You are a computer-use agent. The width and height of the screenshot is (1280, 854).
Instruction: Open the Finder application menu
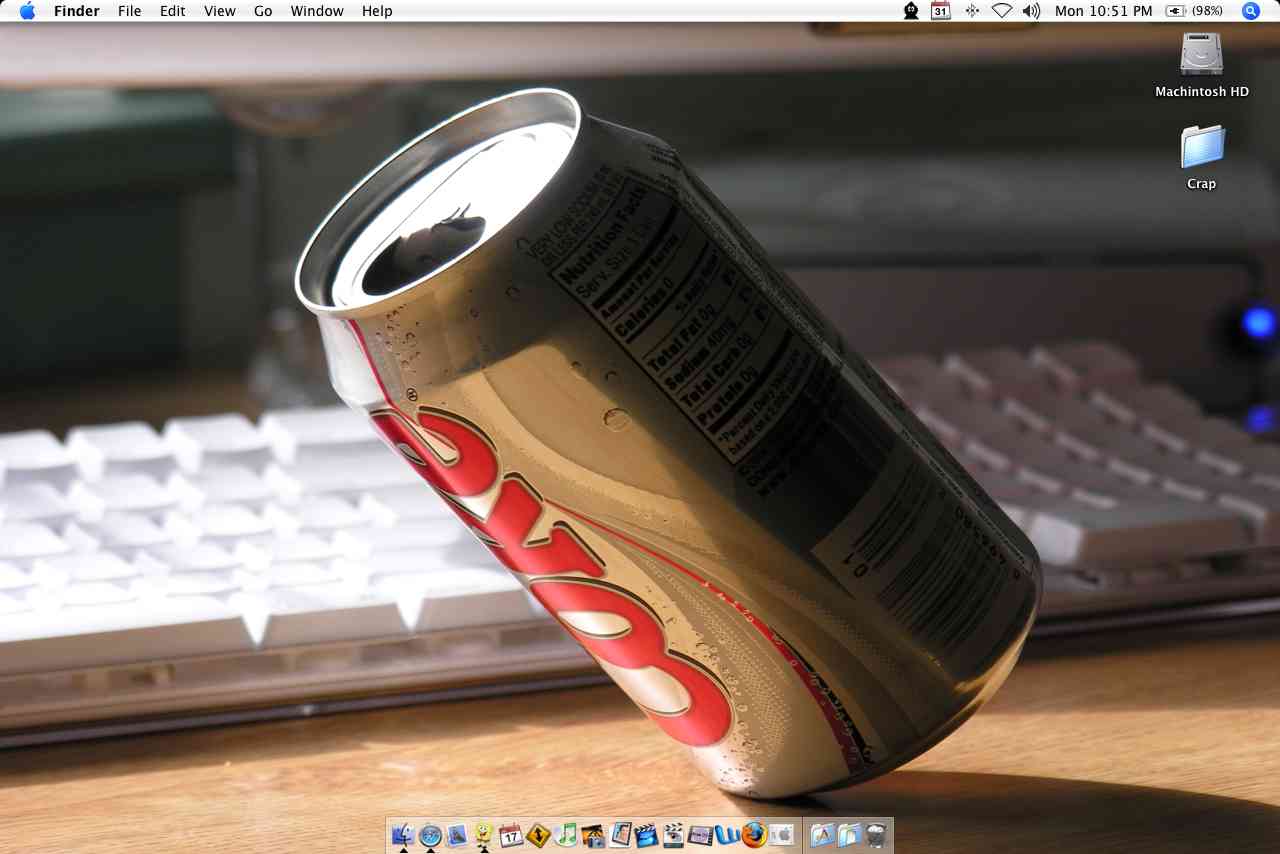pos(76,11)
